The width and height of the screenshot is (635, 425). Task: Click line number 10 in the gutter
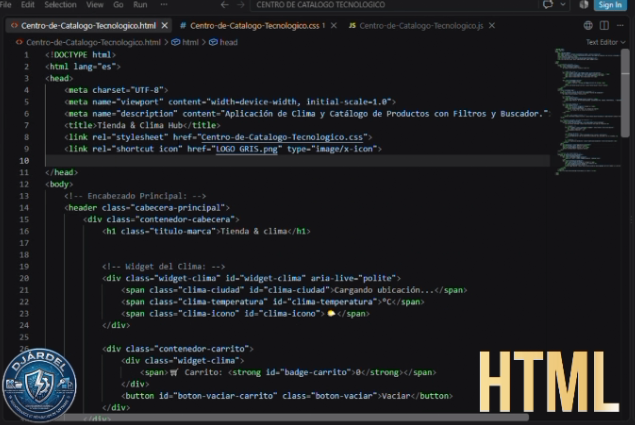click(x=24, y=160)
